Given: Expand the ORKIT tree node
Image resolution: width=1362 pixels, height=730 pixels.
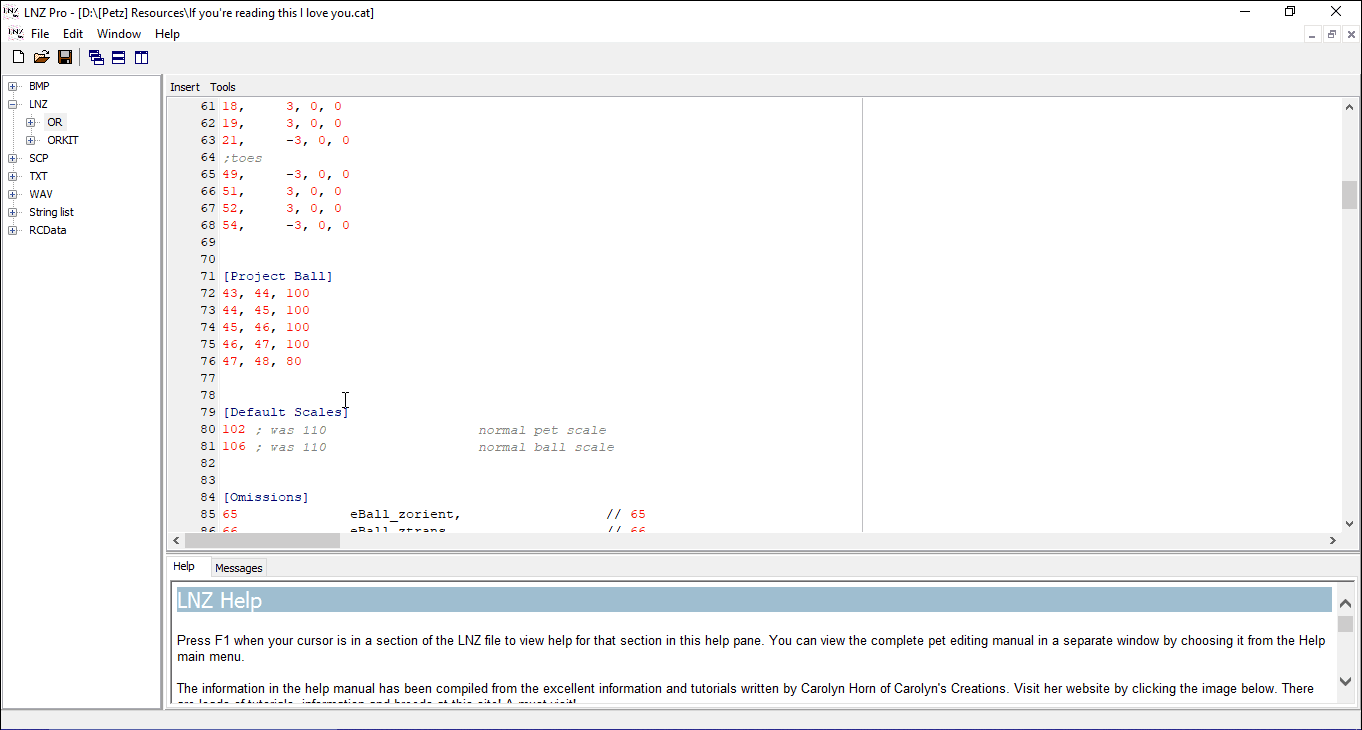Looking at the screenshot, I should pos(31,140).
